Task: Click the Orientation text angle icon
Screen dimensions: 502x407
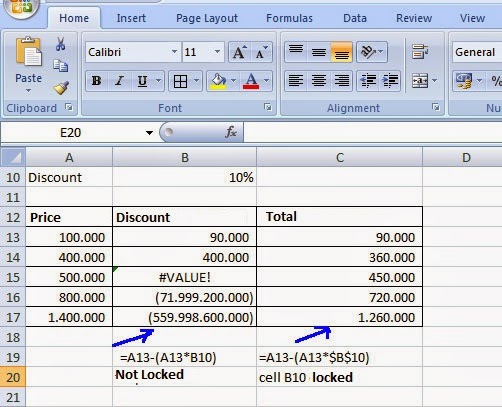Action: (x=368, y=52)
